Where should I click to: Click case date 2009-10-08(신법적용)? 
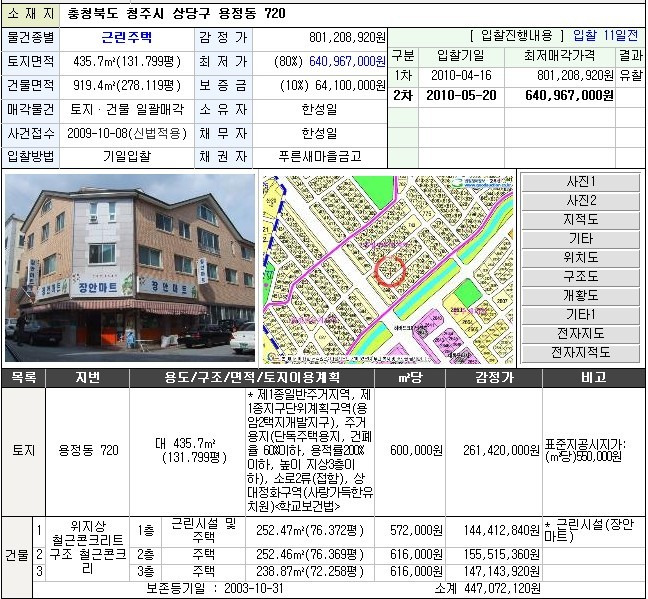coord(127,134)
